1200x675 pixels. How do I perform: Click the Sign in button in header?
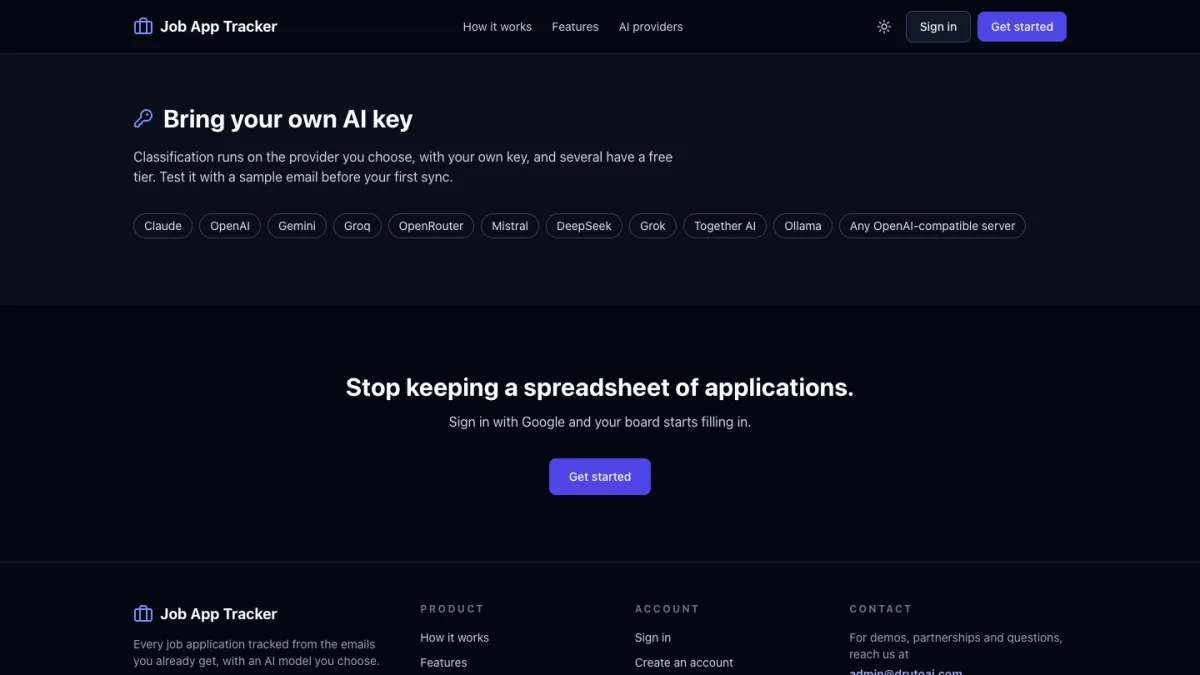[x=938, y=27]
